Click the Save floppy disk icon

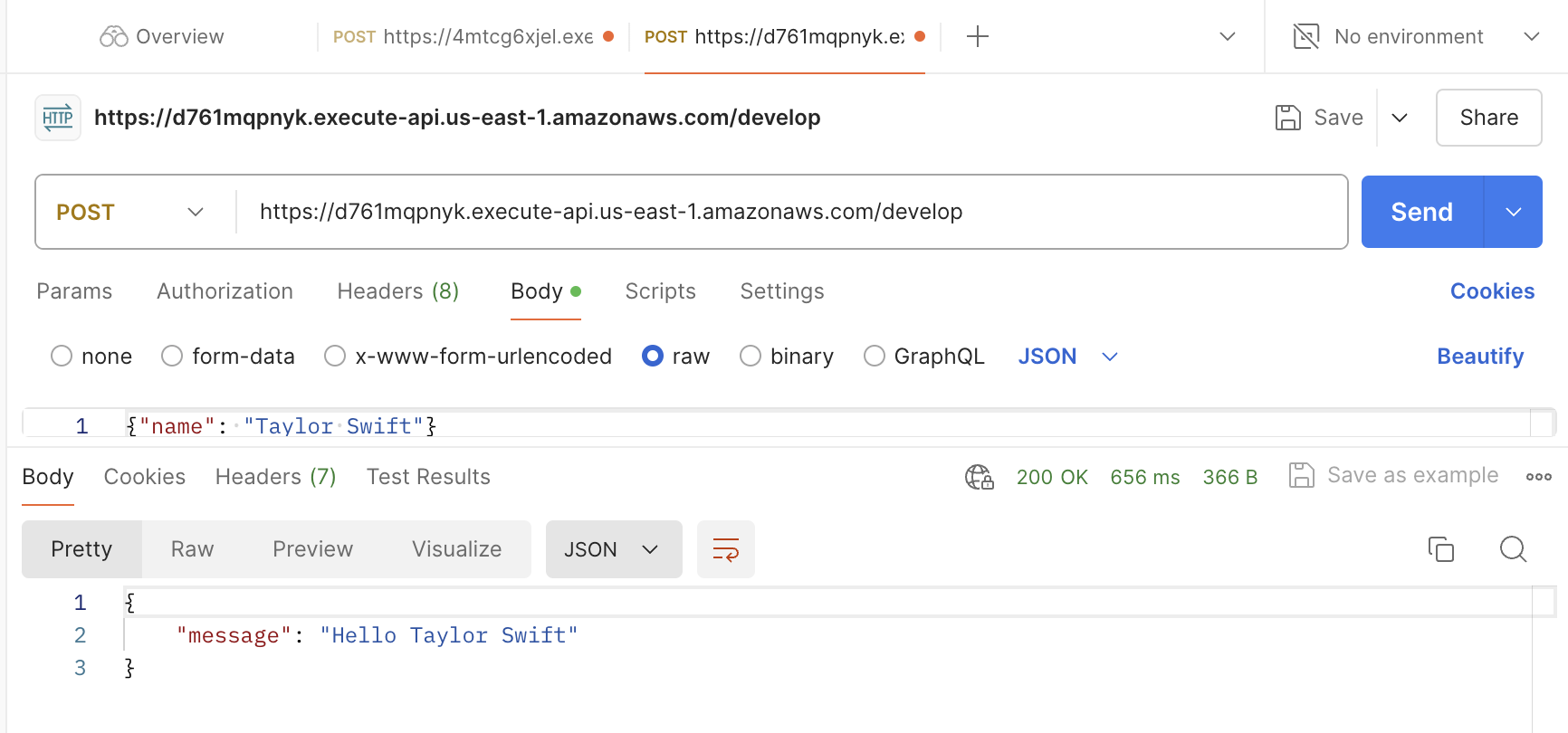point(1287,118)
